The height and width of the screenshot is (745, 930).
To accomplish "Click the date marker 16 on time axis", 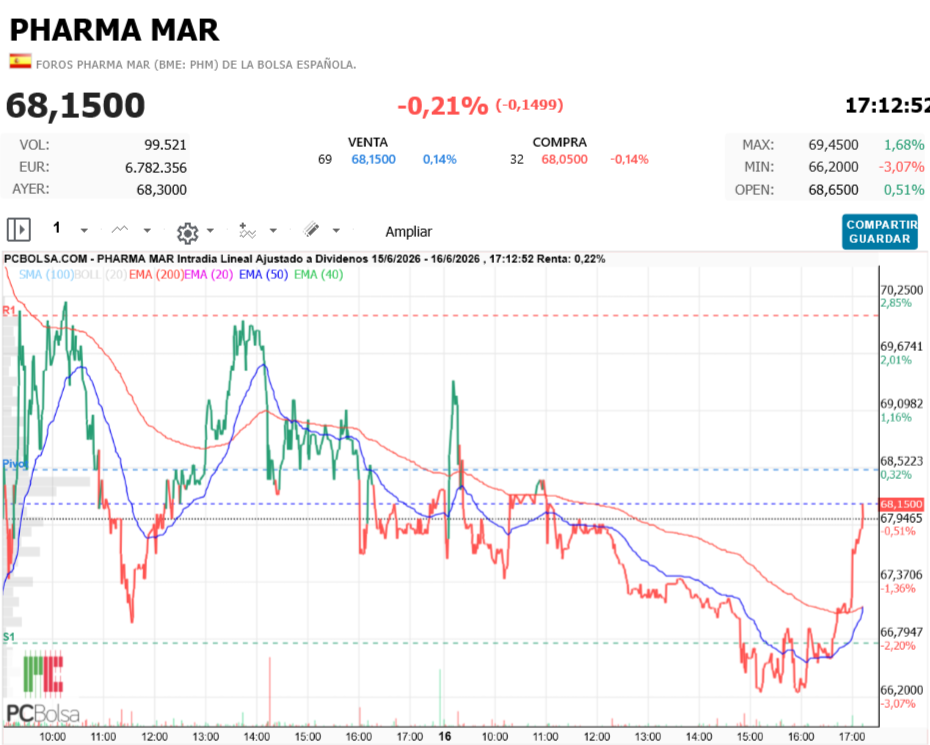I will (x=445, y=736).
